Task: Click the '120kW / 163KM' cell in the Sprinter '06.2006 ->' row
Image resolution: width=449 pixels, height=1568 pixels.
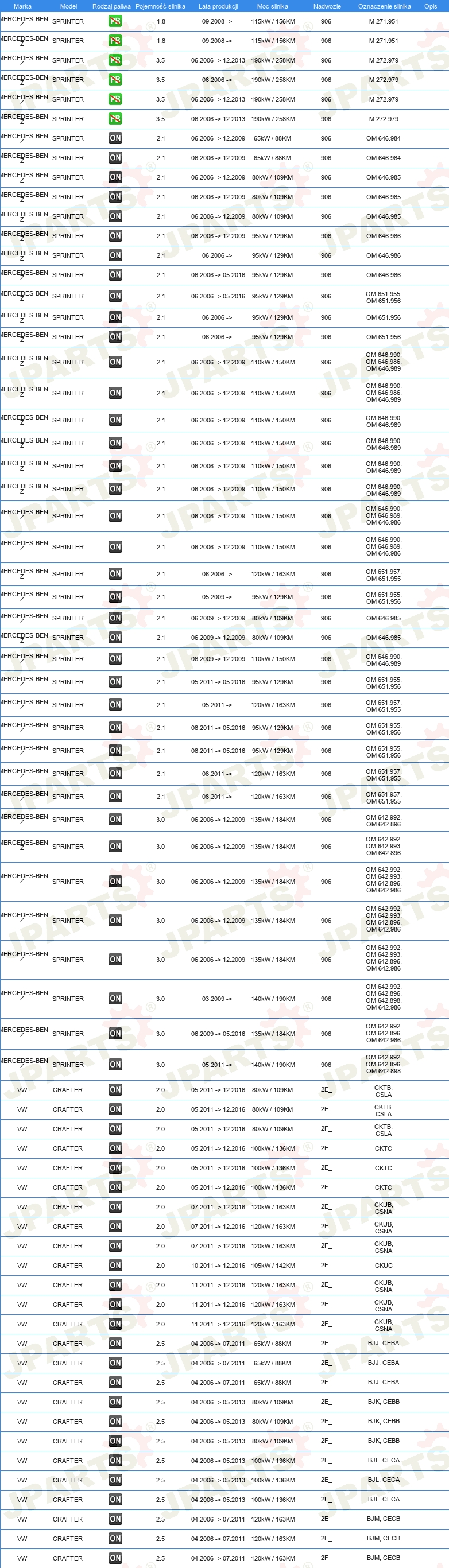Action: [x=273, y=574]
